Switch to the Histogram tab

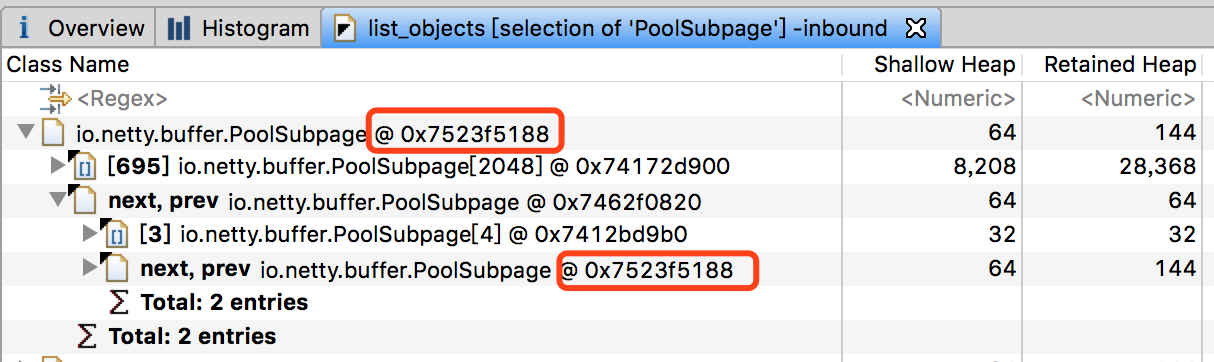coord(238,28)
